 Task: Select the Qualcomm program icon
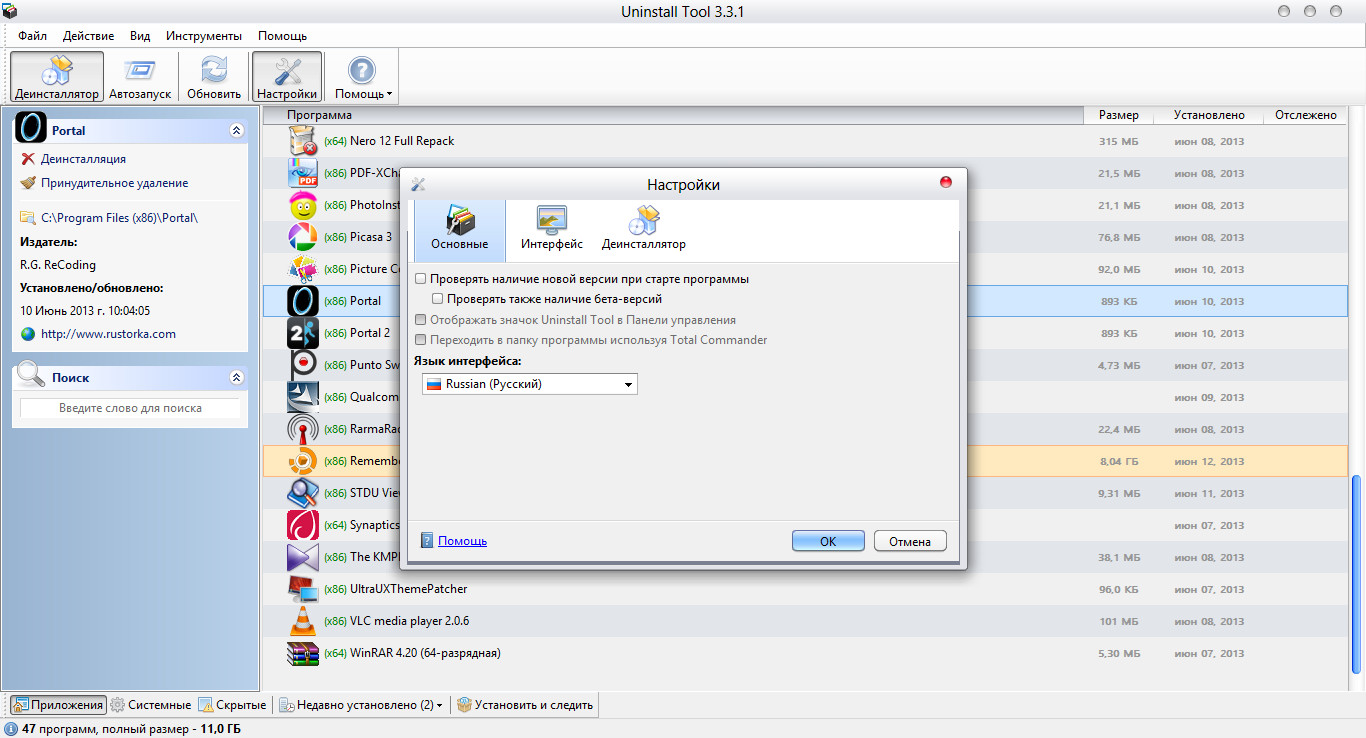click(x=303, y=397)
